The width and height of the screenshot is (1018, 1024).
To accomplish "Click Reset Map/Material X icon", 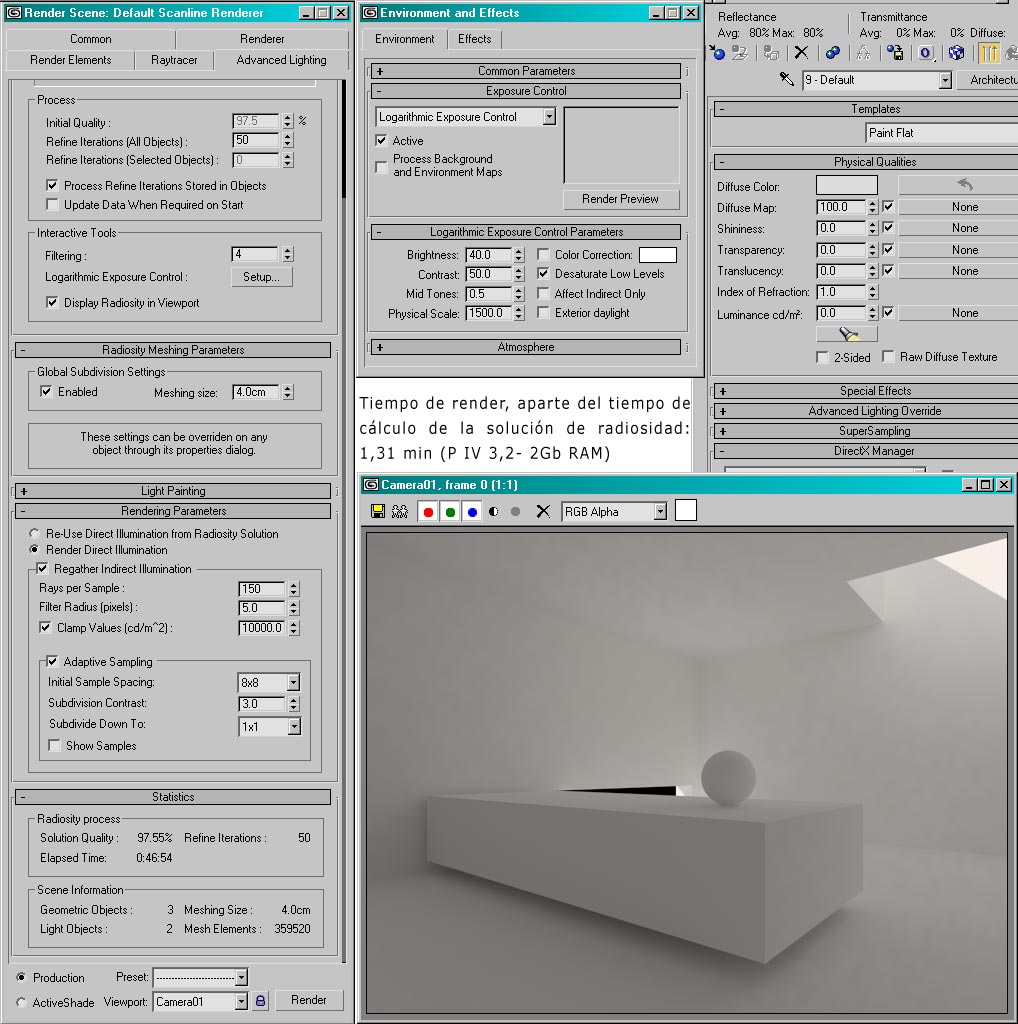I will pos(801,53).
